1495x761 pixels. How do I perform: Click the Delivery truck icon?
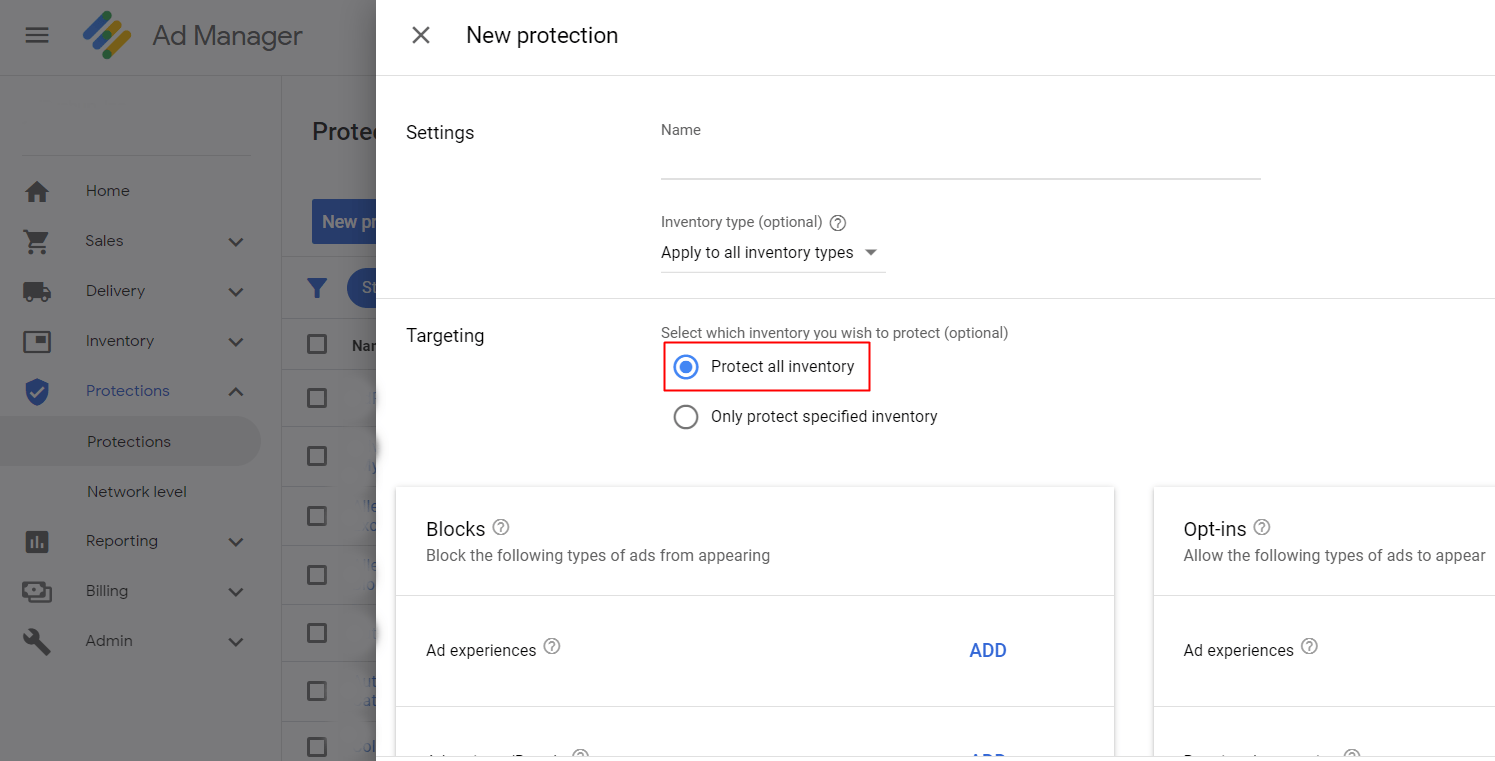(x=37, y=291)
